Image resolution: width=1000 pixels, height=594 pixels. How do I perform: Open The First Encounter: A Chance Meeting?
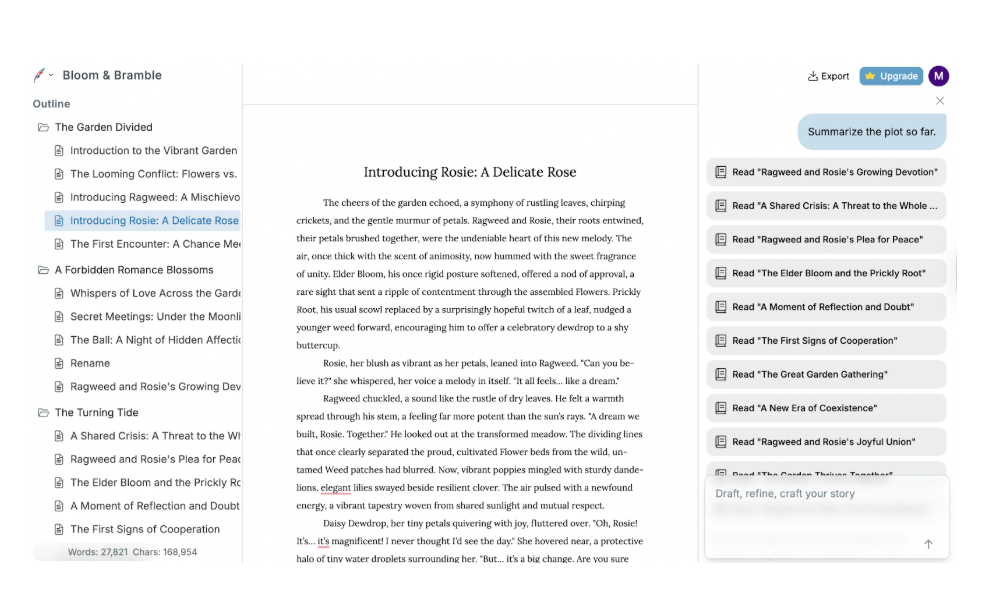(155, 244)
